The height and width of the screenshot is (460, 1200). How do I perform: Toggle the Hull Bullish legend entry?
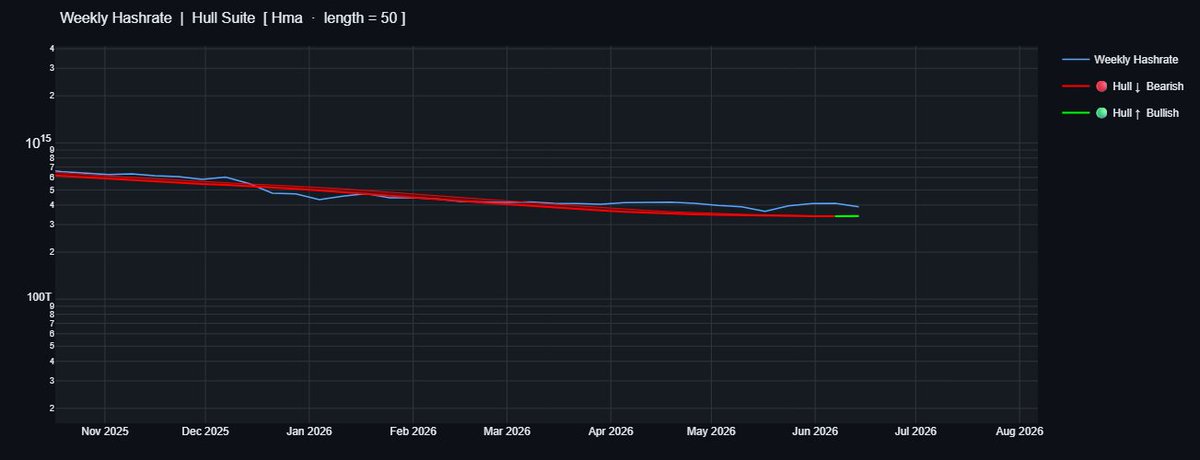(1121, 114)
